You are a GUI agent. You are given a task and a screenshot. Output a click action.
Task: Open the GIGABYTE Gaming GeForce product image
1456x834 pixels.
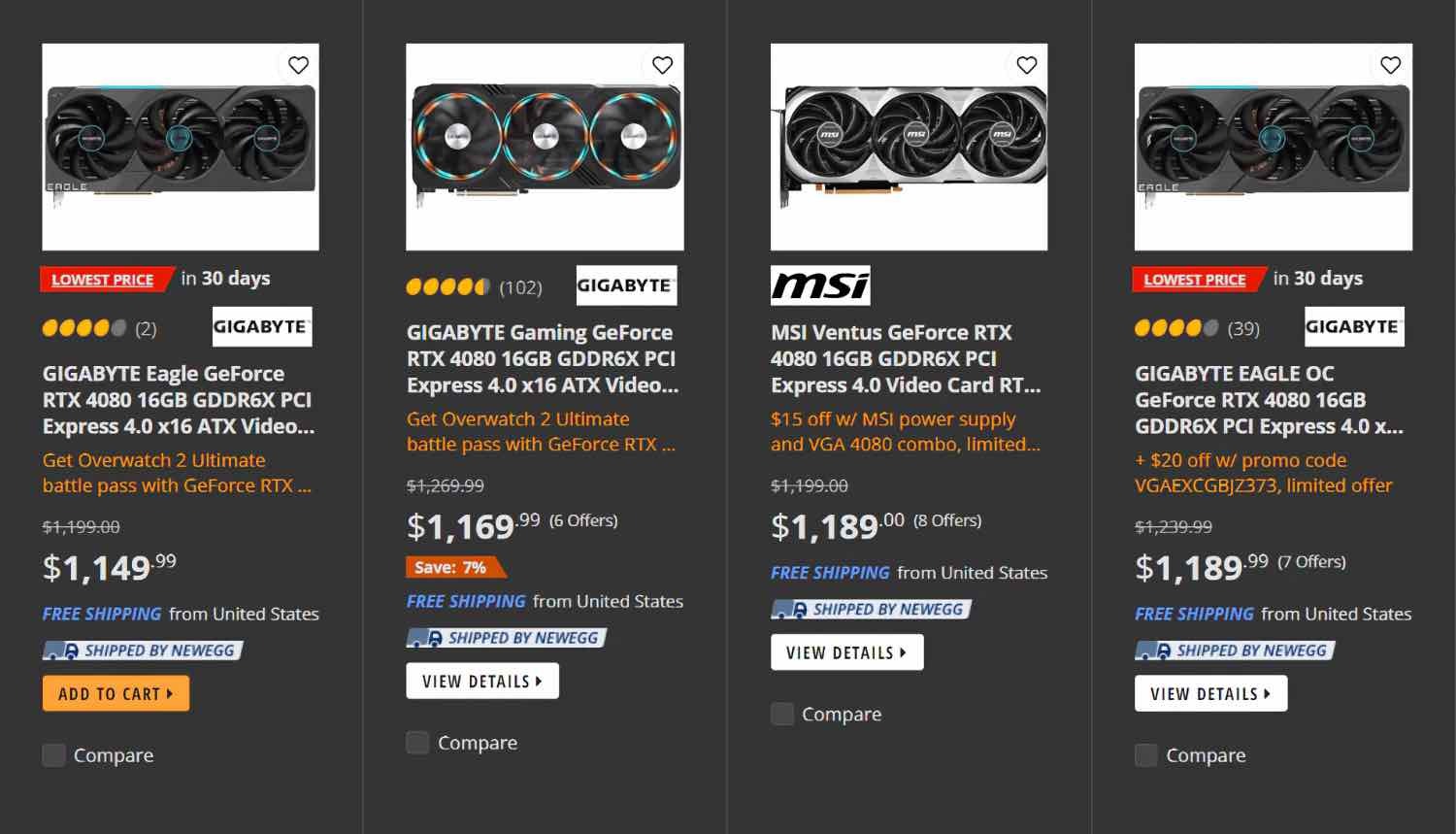(545, 147)
